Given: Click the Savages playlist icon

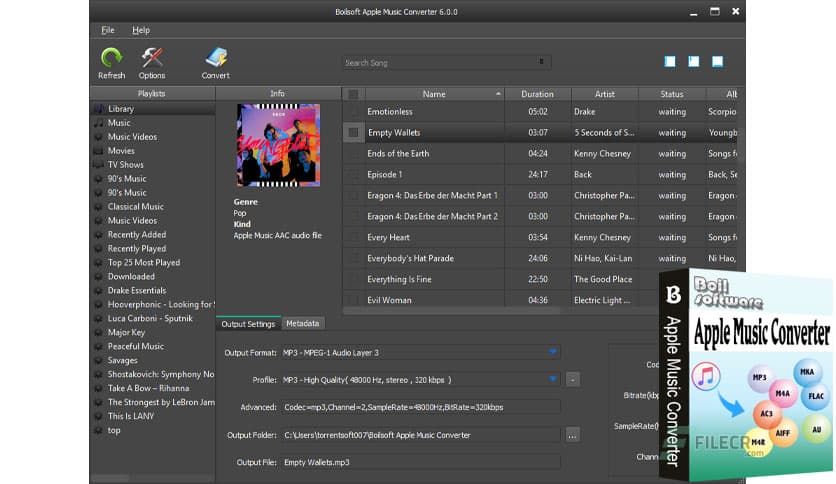Looking at the screenshot, I should click(99, 360).
